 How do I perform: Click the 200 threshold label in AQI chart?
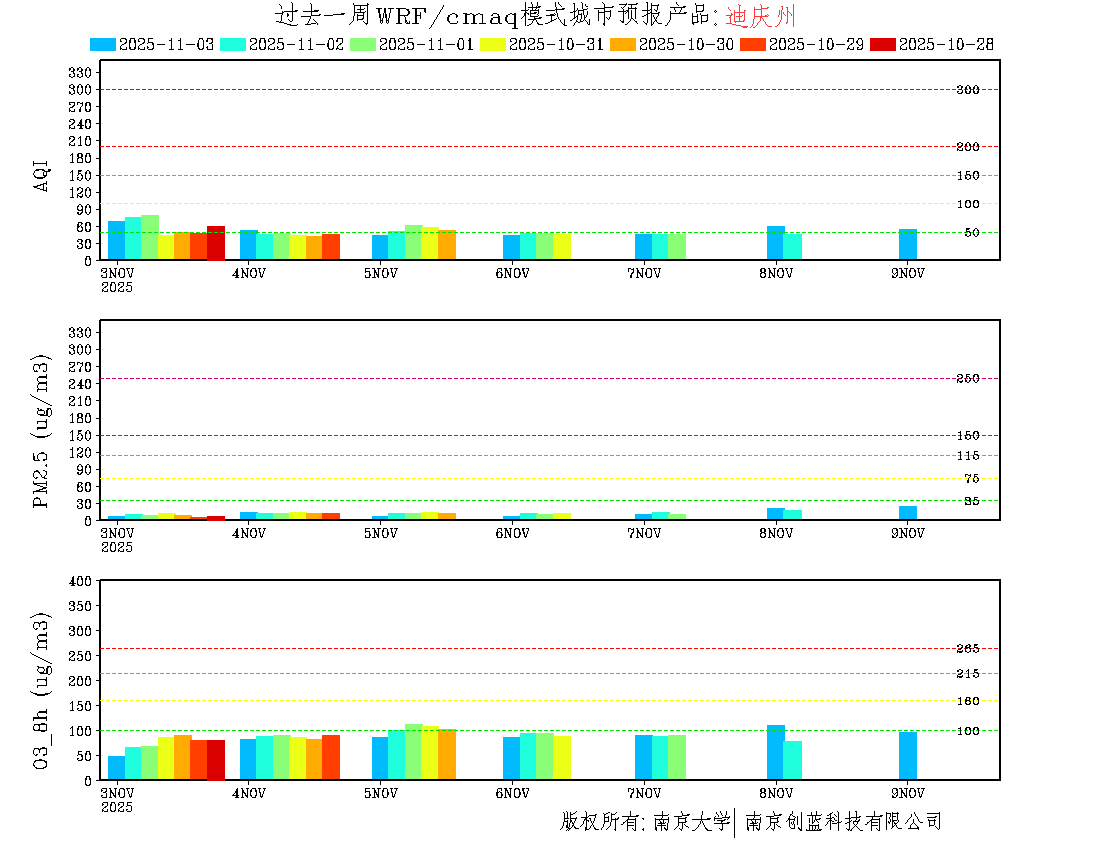(x=967, y=147)
